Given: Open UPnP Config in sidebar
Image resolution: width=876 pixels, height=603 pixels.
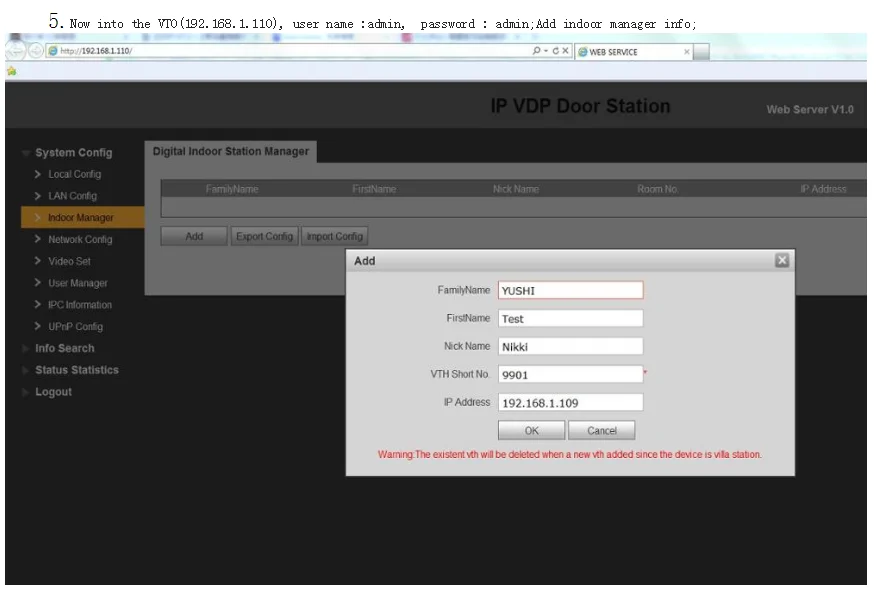Looking at the screenshot, I should (75, 327).
